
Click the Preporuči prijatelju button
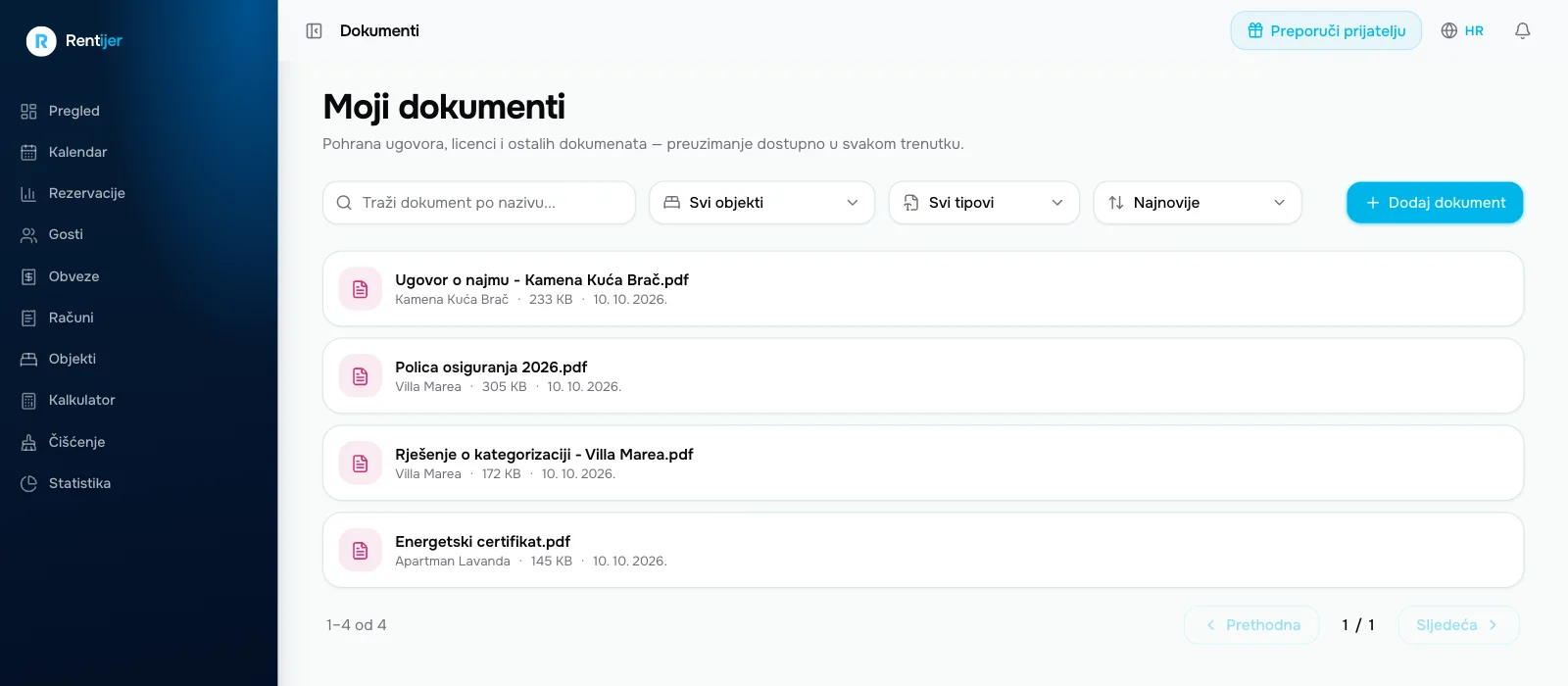pos(1326,31)
